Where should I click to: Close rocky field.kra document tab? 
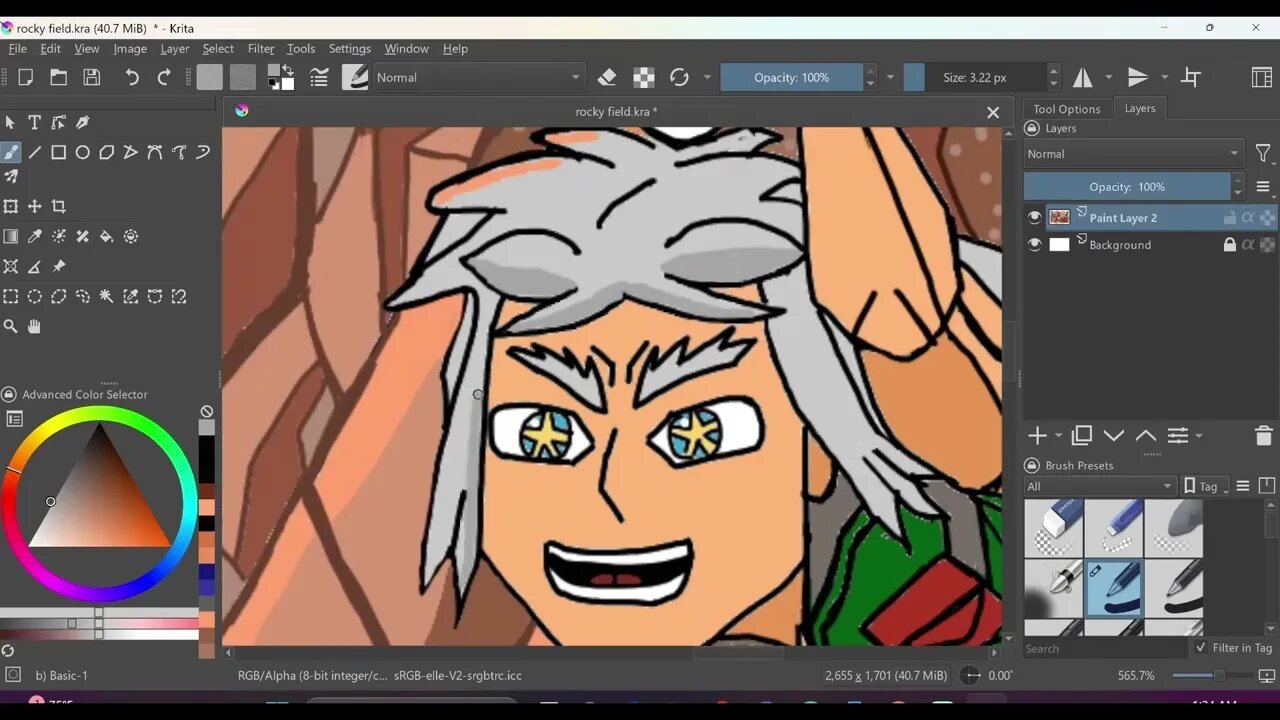coord(993,113)
